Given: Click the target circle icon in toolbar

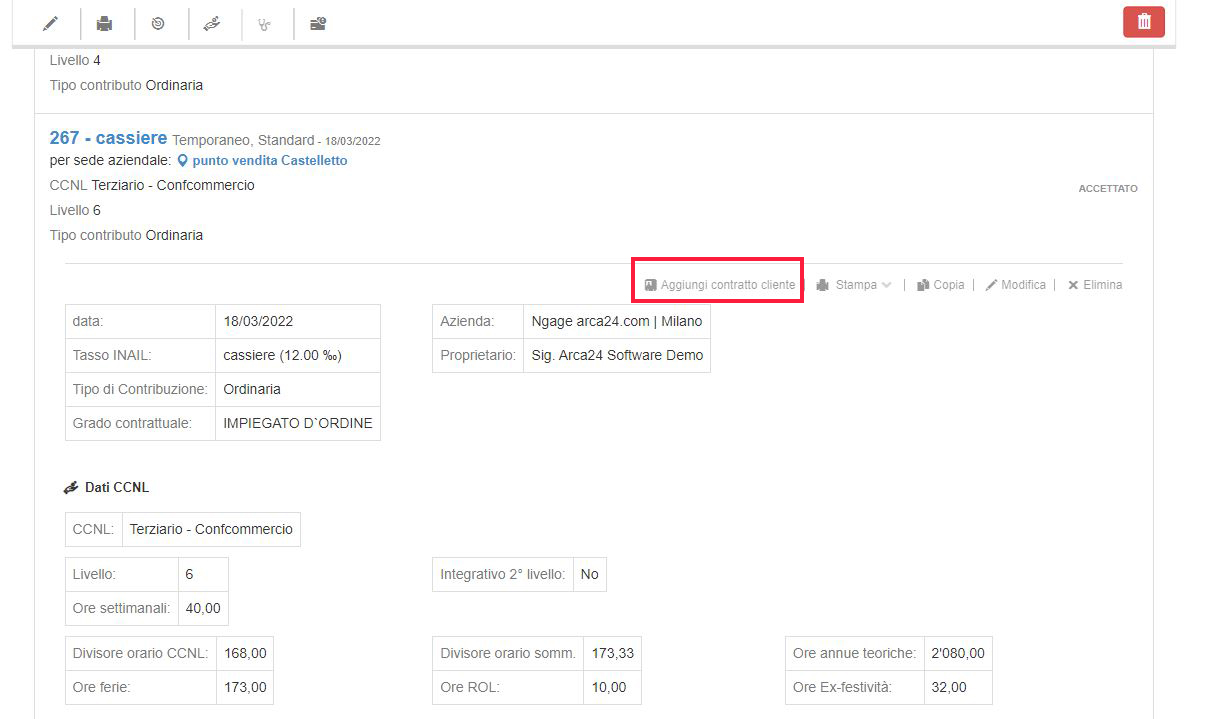Looking at the screenshot, I should pos(158,24).
